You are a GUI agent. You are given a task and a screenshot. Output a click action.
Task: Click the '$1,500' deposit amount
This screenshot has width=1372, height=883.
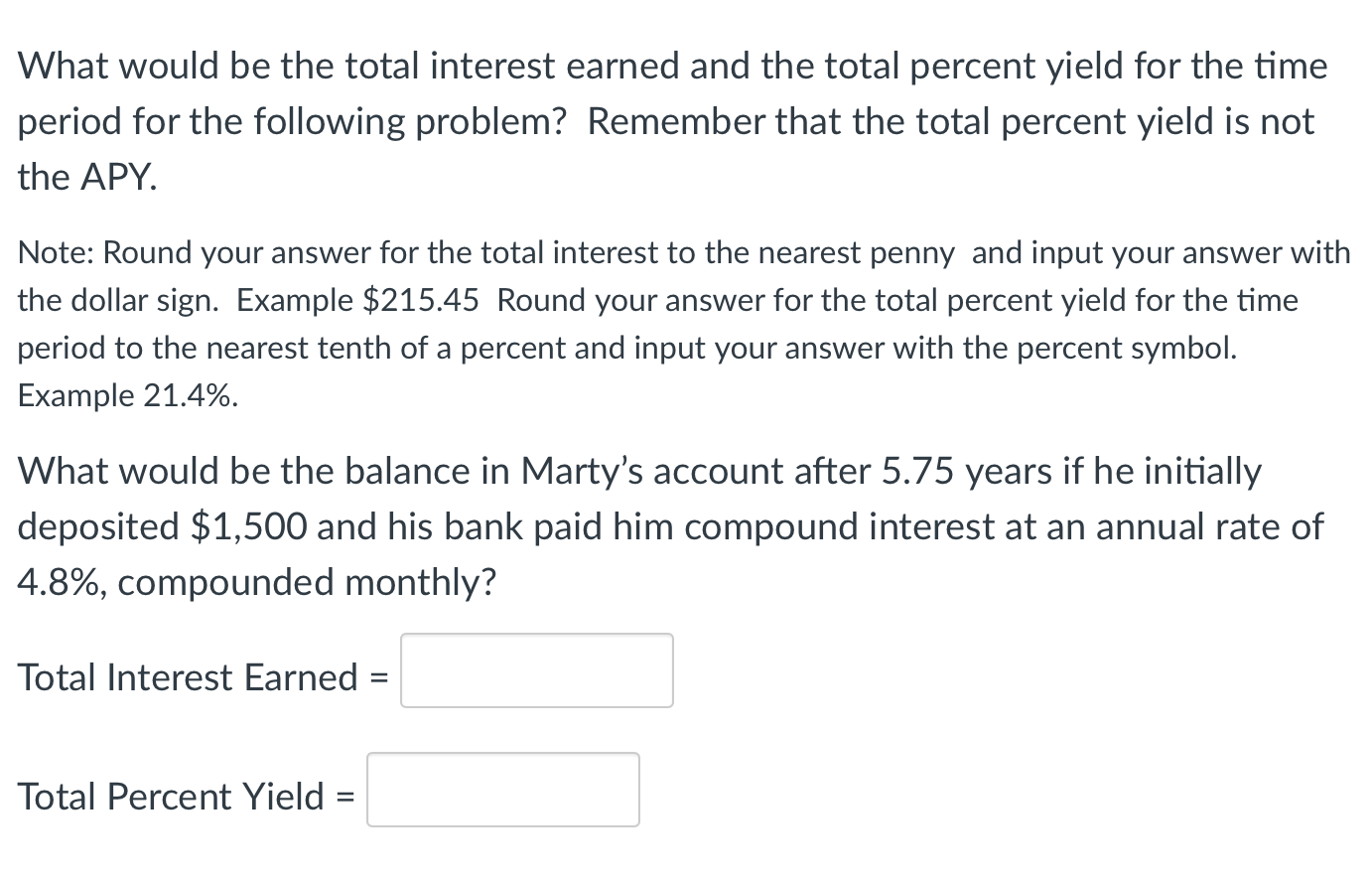[247, 526]
